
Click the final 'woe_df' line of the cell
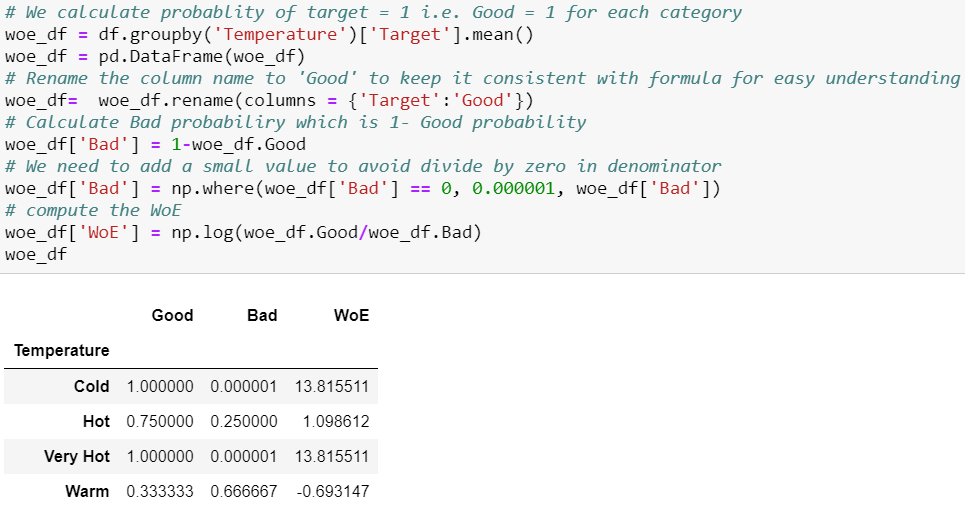pyautogui.click(x=36, y=255)
